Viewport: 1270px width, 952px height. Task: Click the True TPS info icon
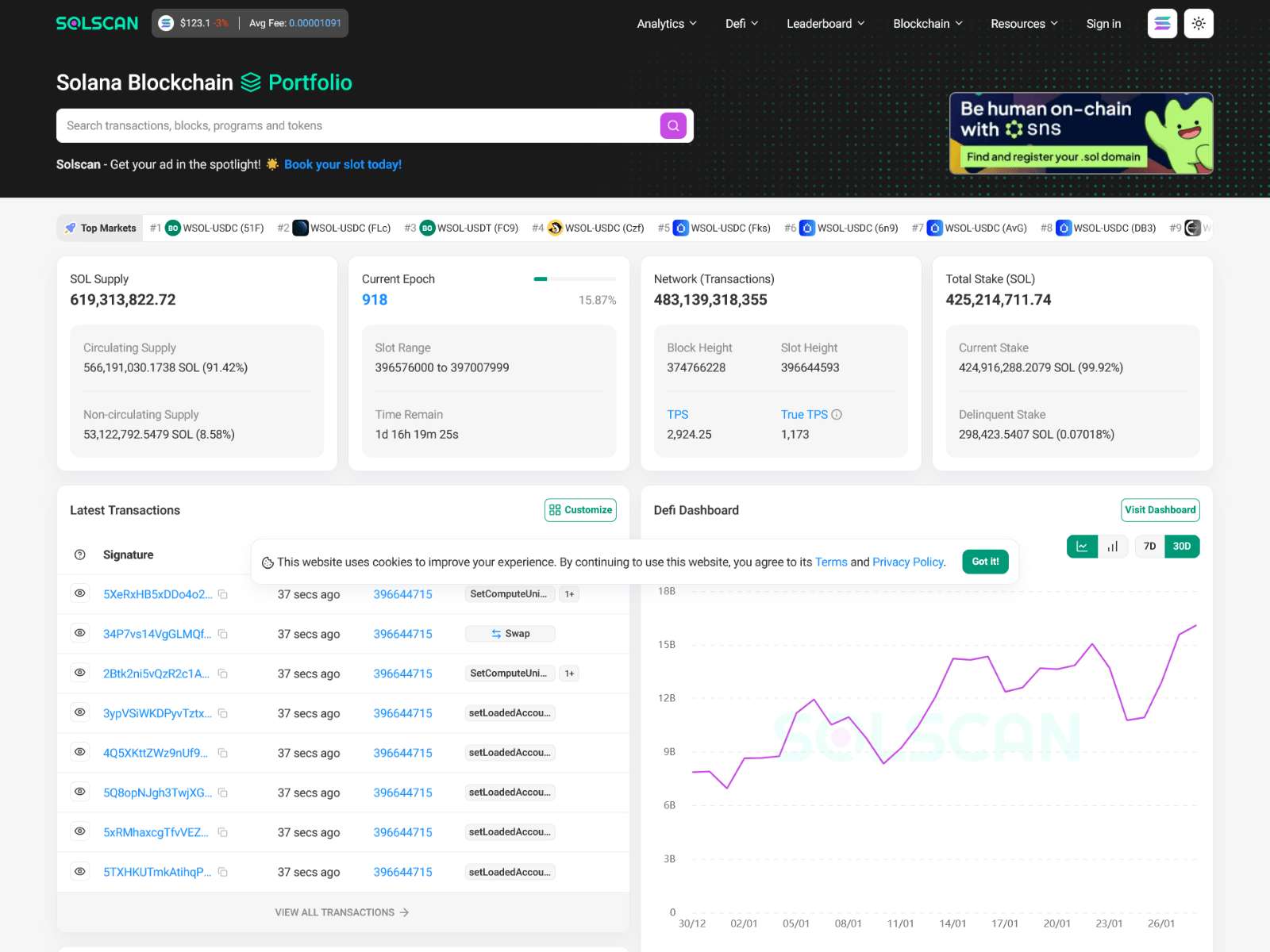click(x=837, y=414)
